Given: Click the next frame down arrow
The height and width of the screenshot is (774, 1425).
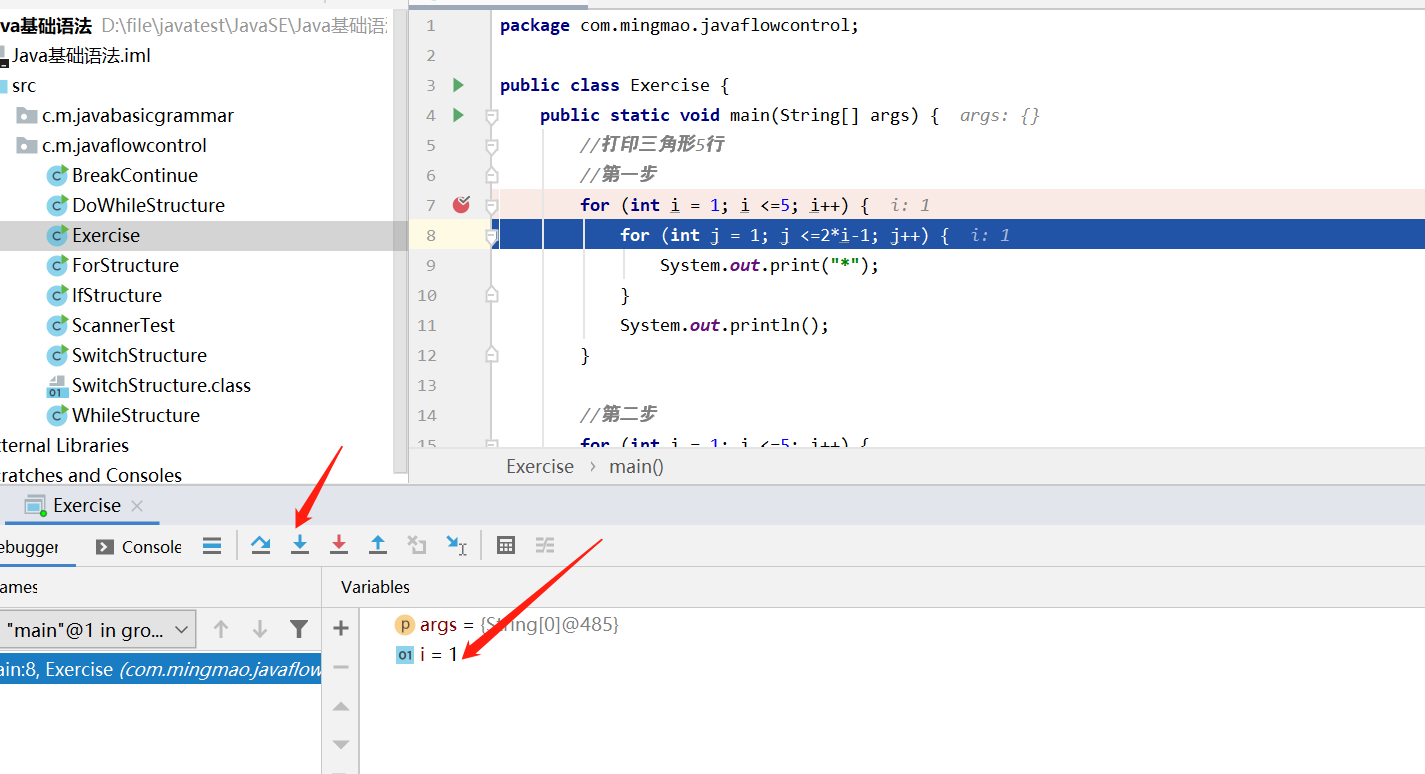Looking at the screenshot, I should 260,629.
